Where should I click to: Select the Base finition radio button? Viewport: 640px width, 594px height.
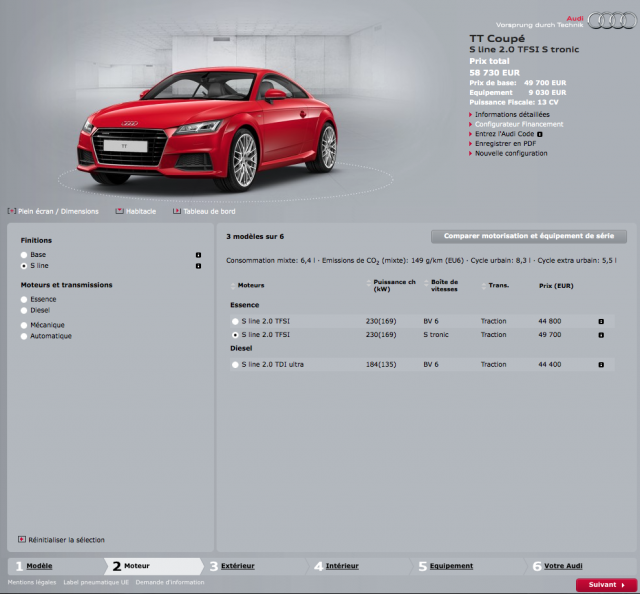[x=24, y=255]
